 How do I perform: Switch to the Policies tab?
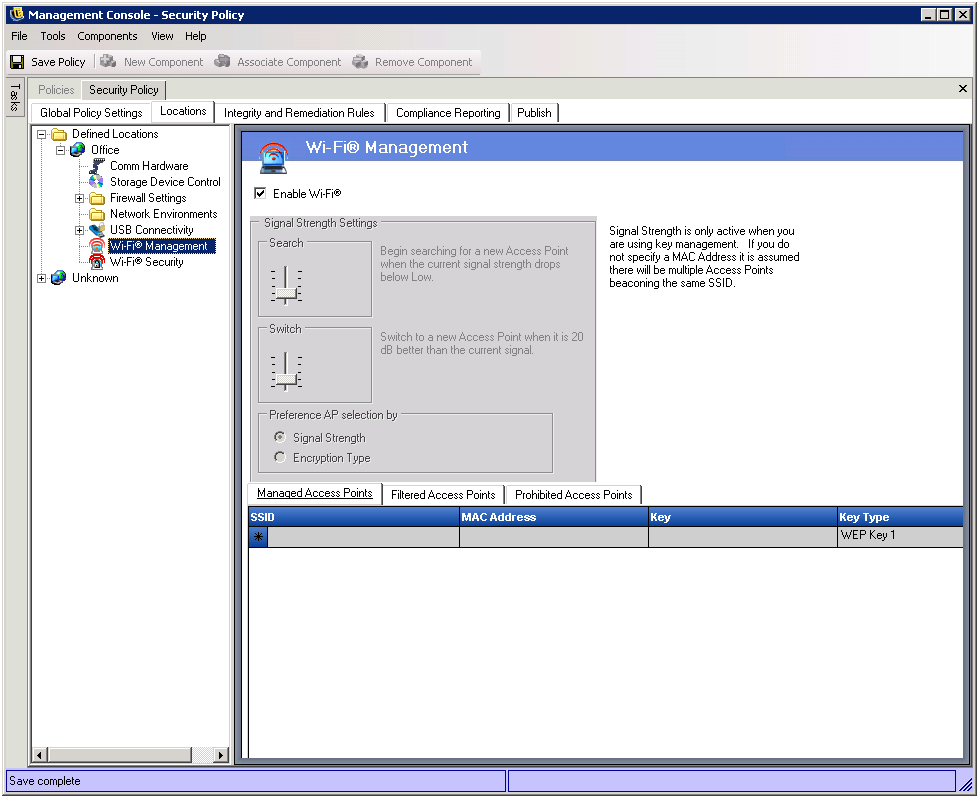pos(56,90)
